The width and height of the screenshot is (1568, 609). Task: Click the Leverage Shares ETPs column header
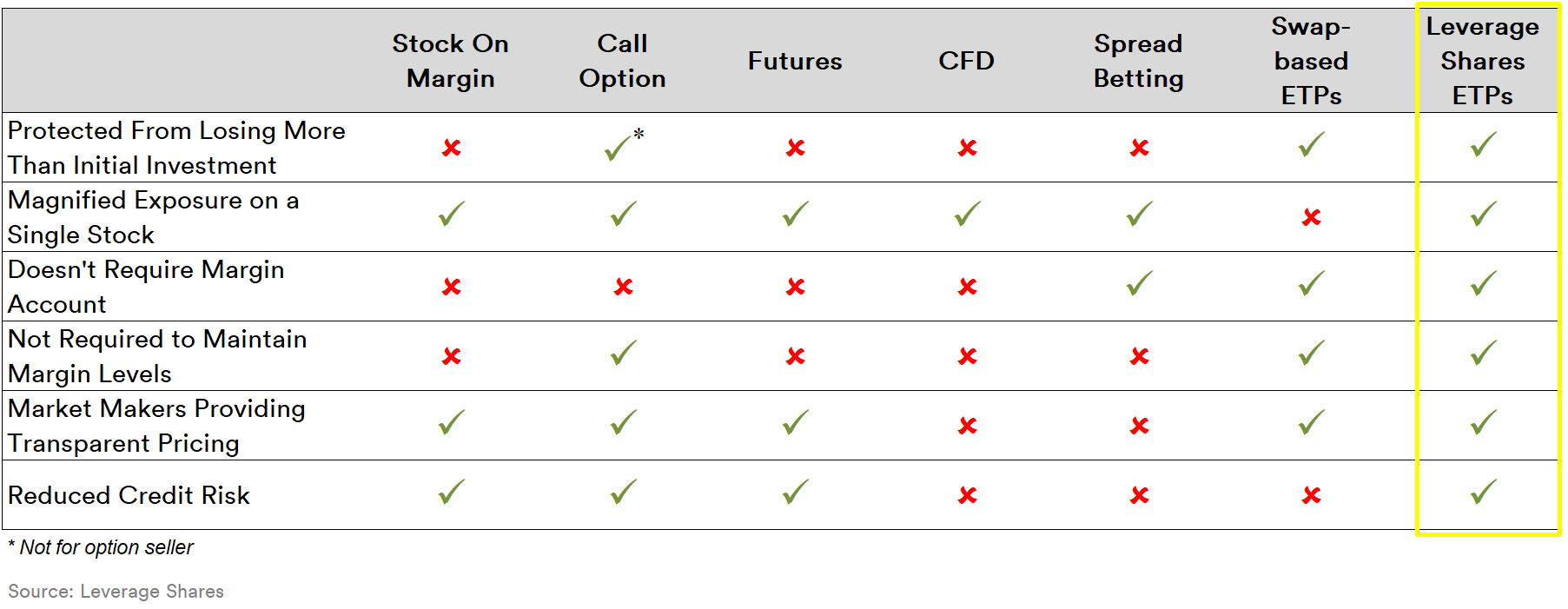click(x=1483, y=61)
